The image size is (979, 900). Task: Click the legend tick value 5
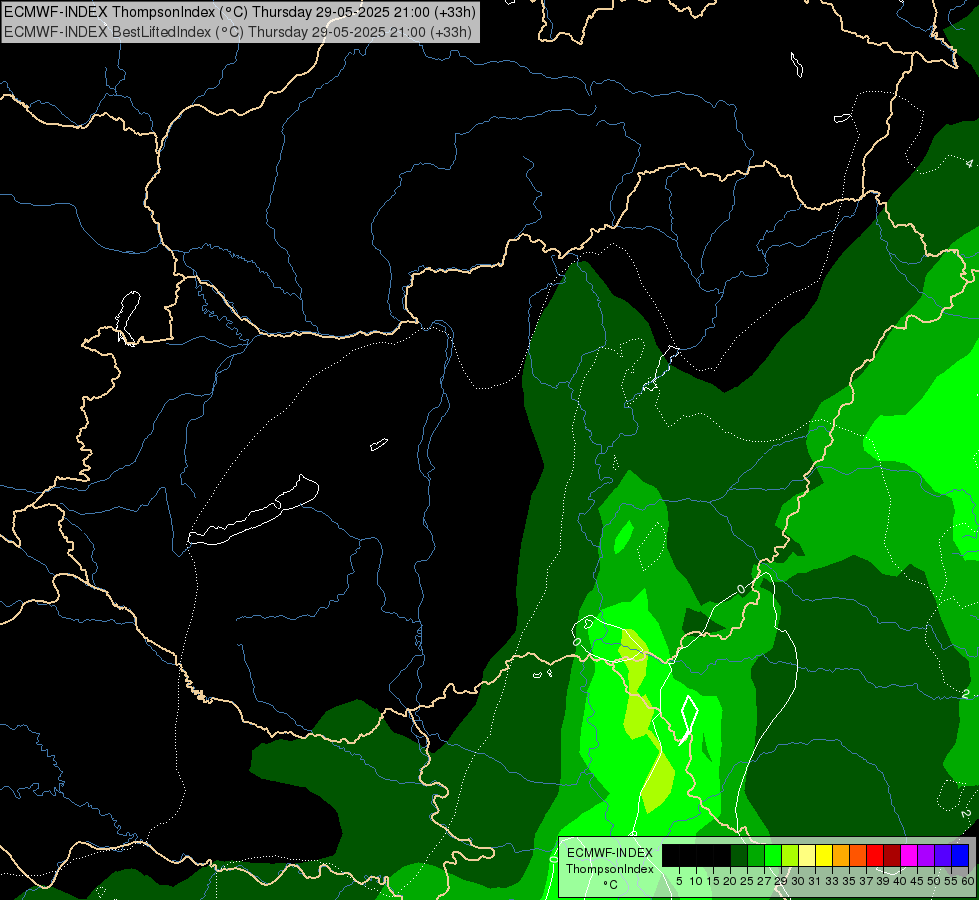(x=679, y=881)
